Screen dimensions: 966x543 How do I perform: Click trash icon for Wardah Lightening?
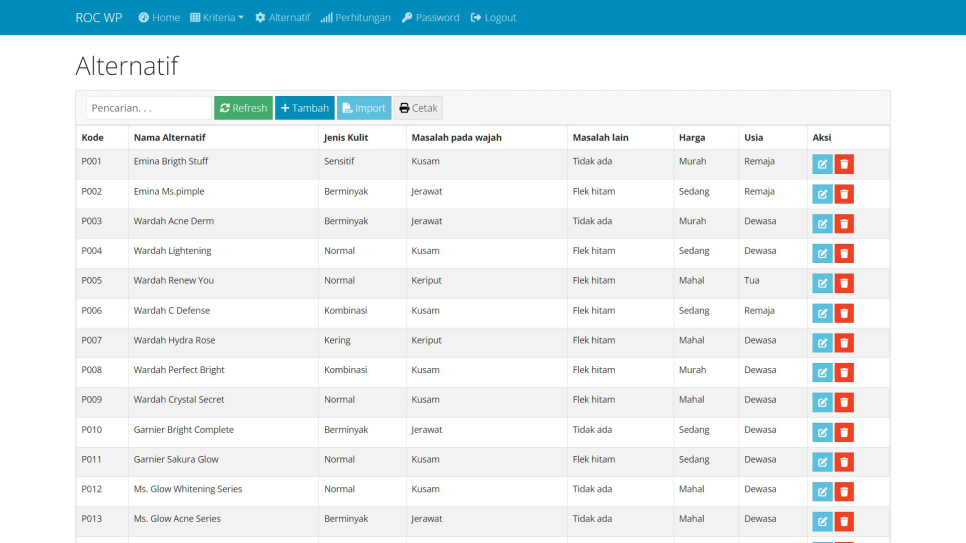pyautogui.click(x=844, y=254)
